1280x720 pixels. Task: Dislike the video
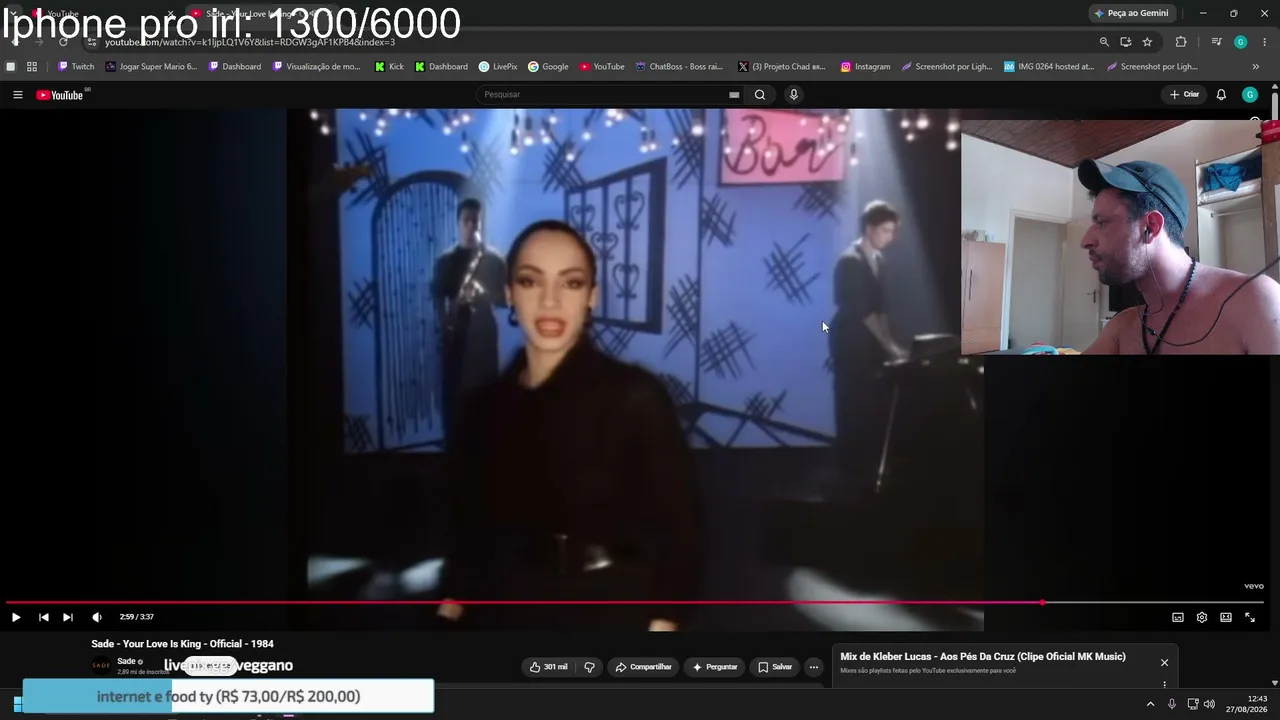(x=589, y=667)
